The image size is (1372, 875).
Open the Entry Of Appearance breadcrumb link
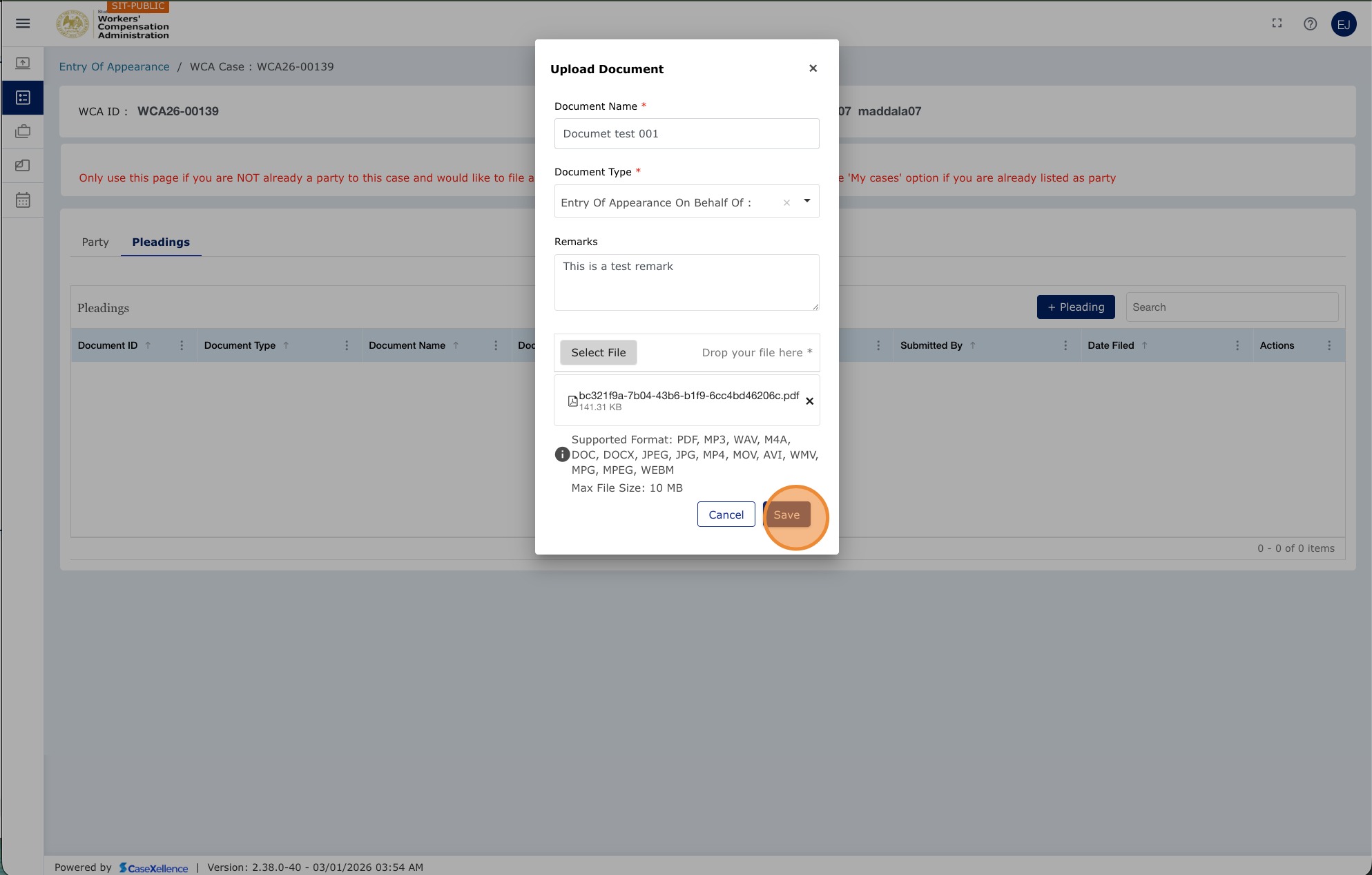[114, 67]
